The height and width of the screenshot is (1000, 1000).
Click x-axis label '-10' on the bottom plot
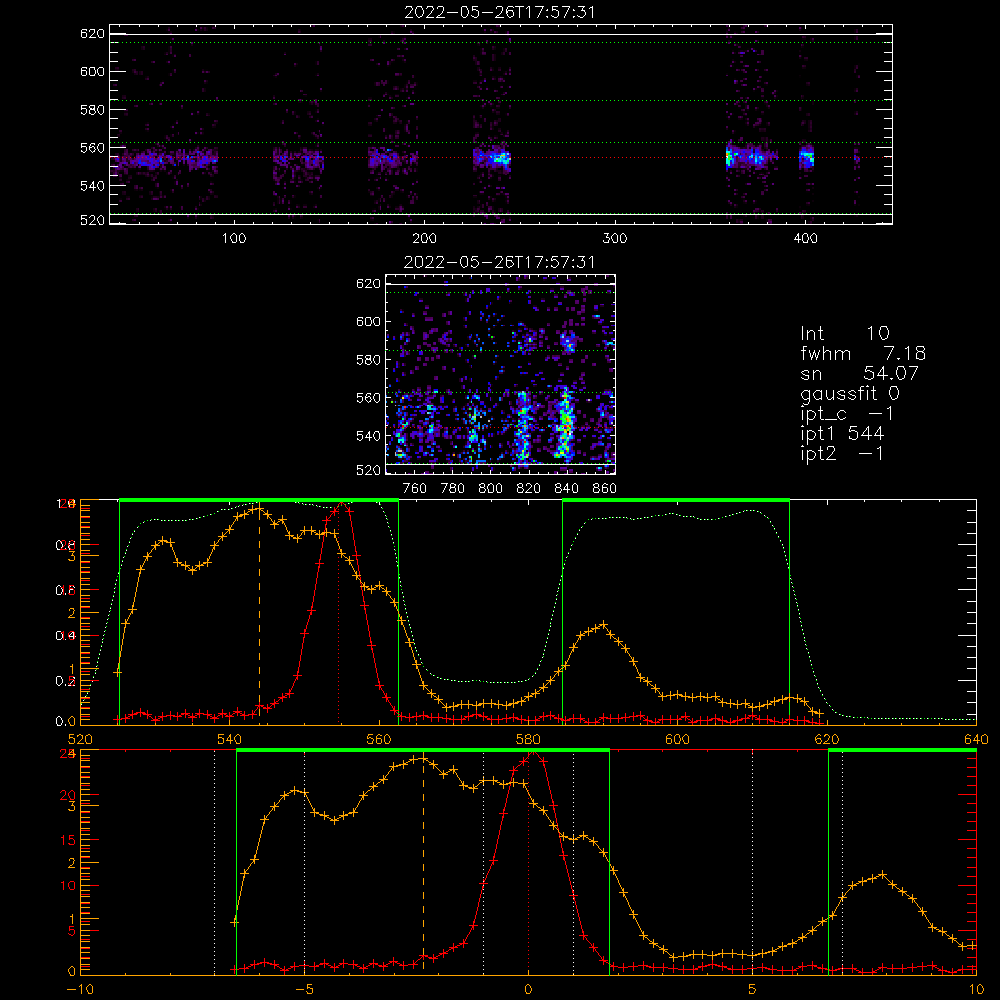[80, 990]
